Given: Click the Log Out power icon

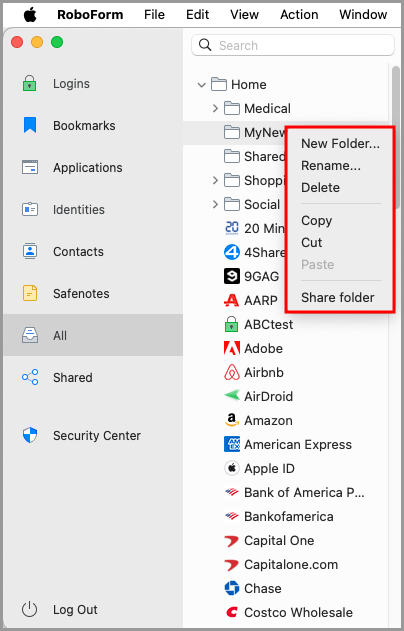Looking at the screenshot, I should [30, 609].
